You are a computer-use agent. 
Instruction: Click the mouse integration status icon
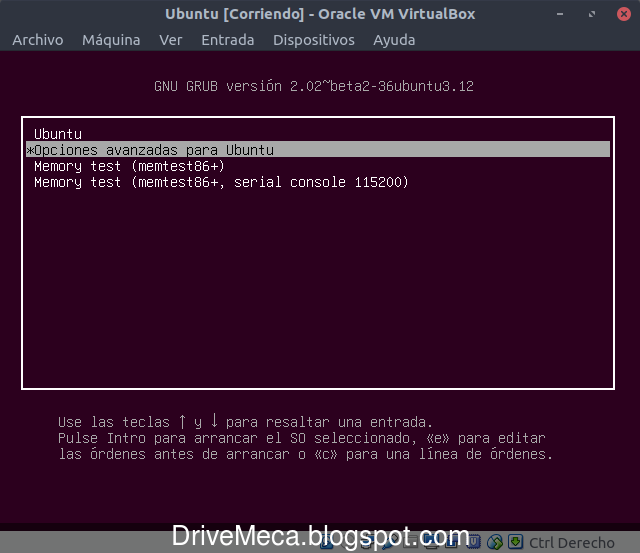495,542
